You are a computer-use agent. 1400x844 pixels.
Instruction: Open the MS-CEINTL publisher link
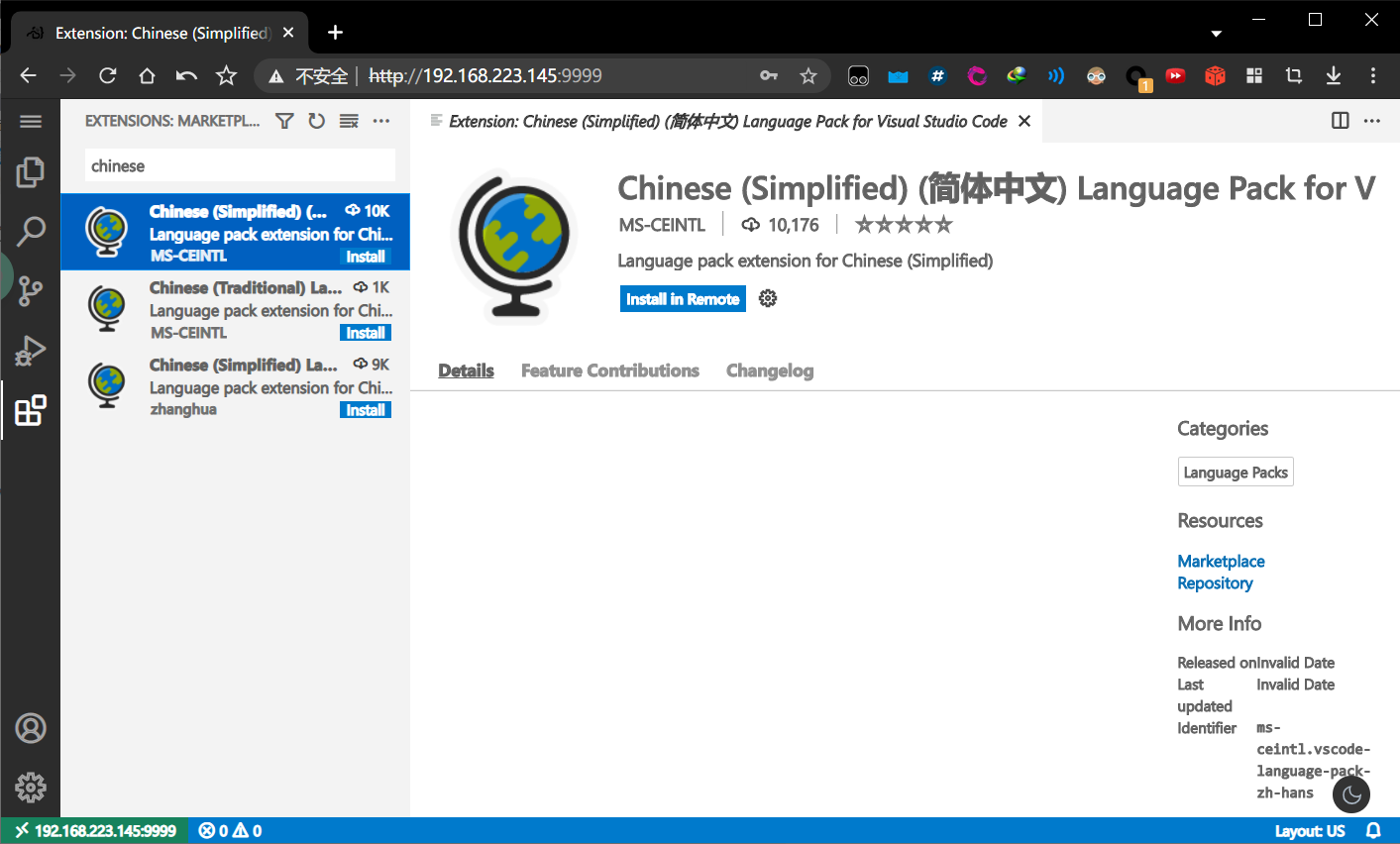click(x=662, y=225)
